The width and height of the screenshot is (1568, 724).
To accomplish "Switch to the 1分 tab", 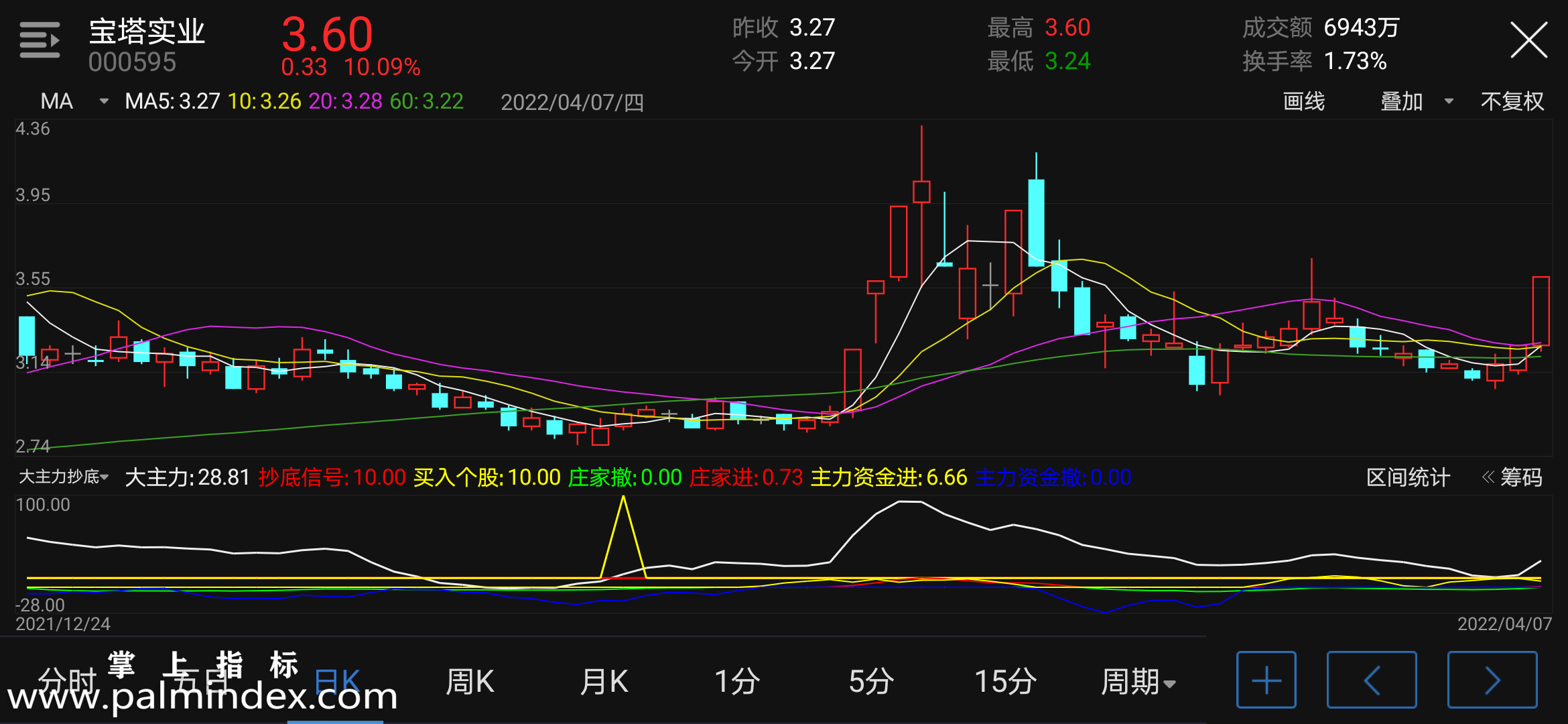I will (x=737, y=682).
